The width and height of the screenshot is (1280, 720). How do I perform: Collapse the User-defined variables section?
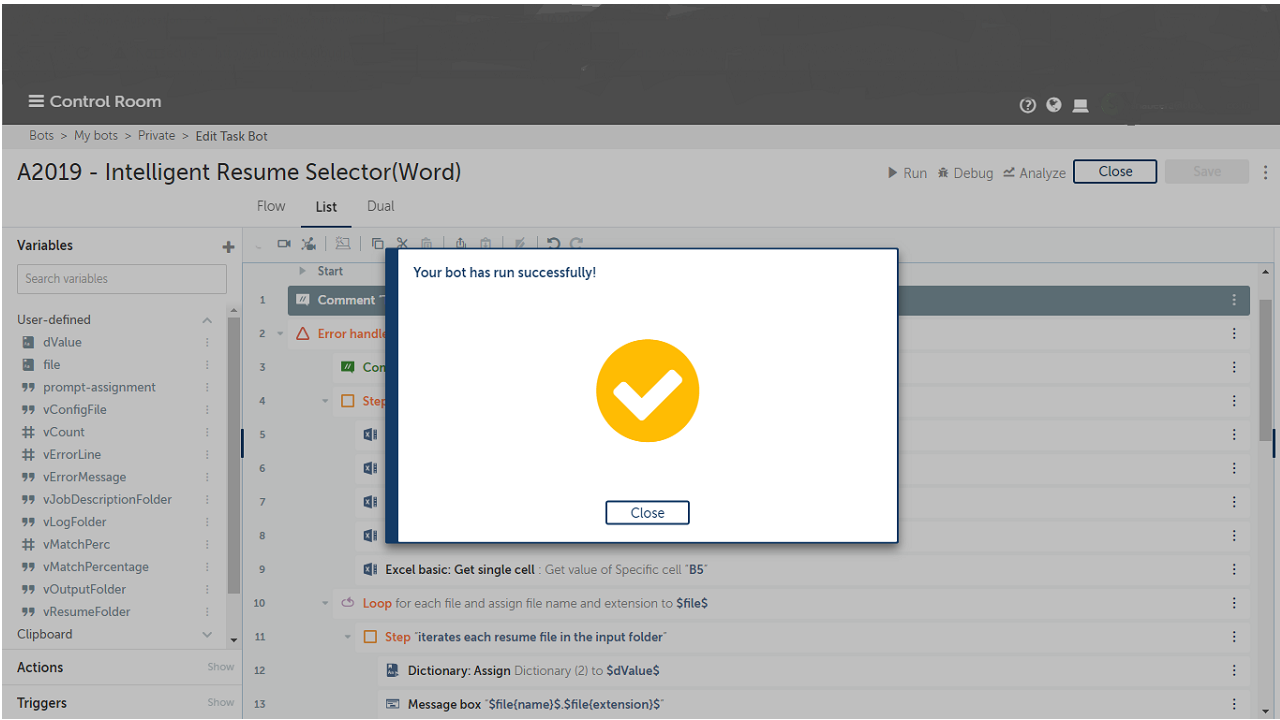(207, 320)
